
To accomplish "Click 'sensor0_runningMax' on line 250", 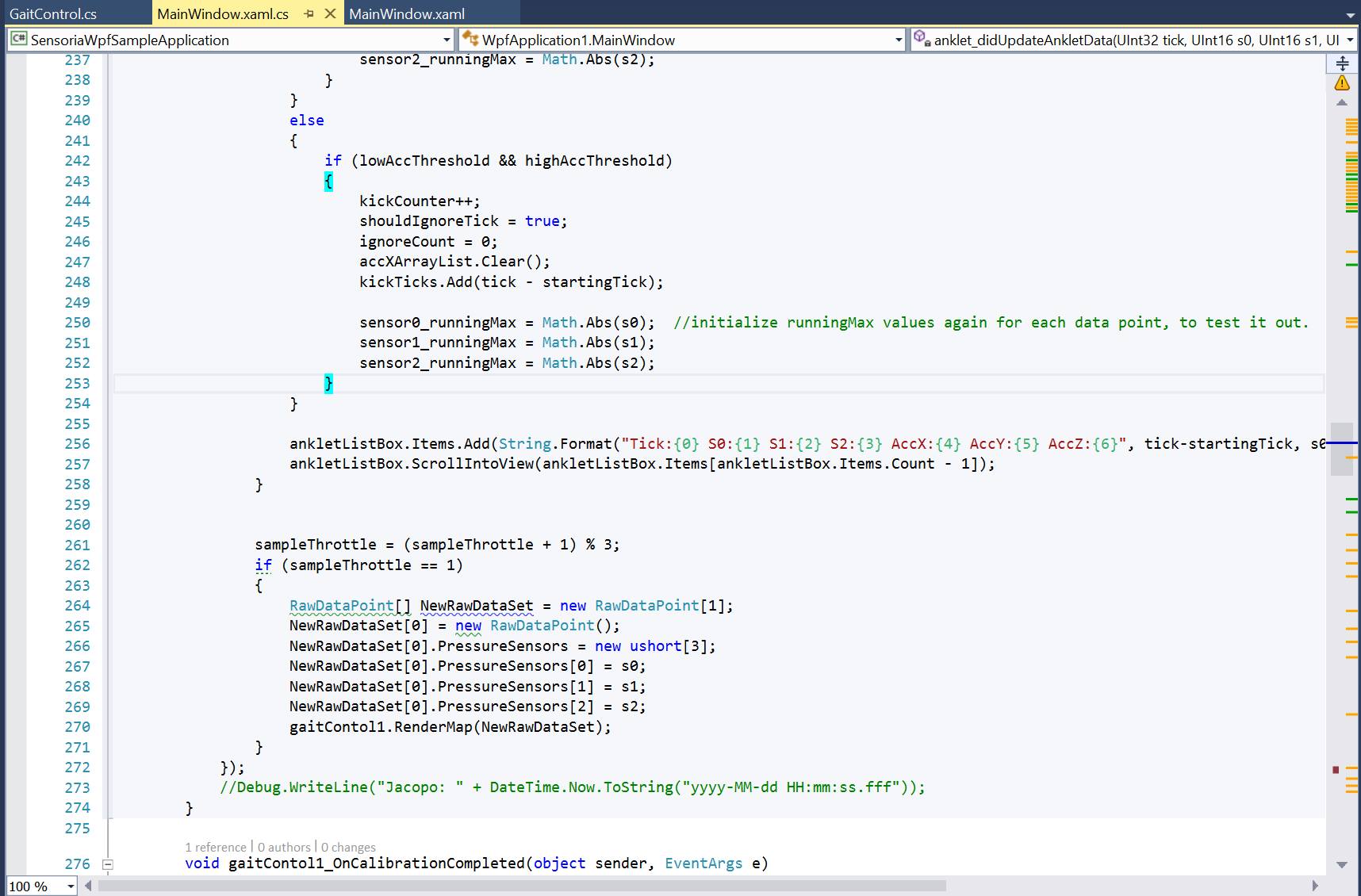I will tap(438, 323).
